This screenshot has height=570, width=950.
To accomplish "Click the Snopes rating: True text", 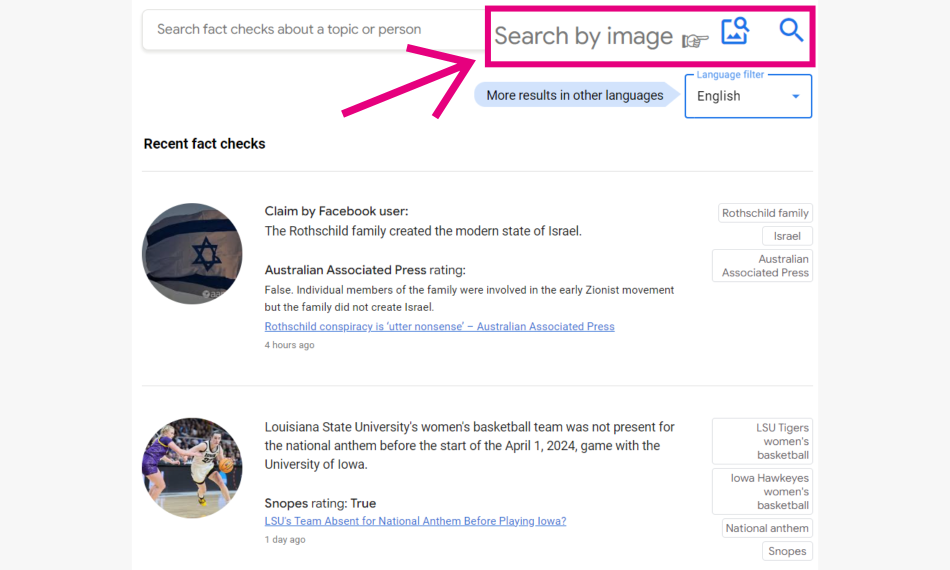I will click(x=320, y=503).
